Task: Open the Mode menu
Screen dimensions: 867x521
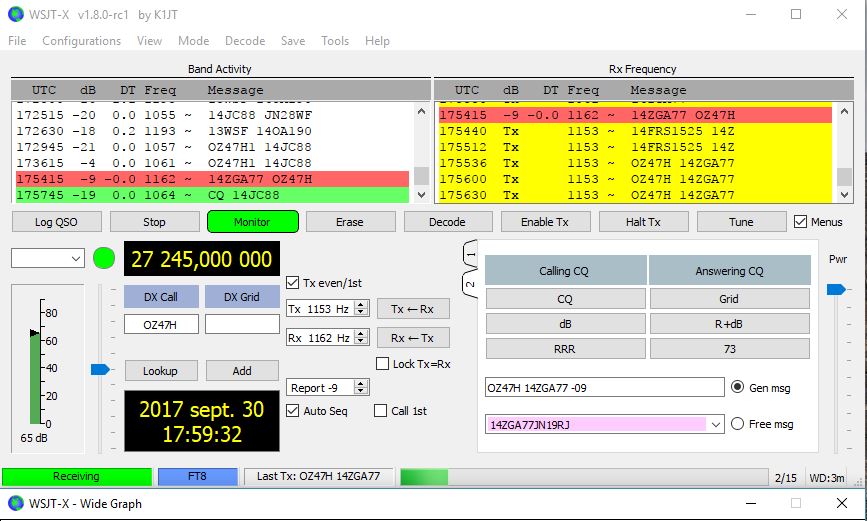Action: pos(194,41)
